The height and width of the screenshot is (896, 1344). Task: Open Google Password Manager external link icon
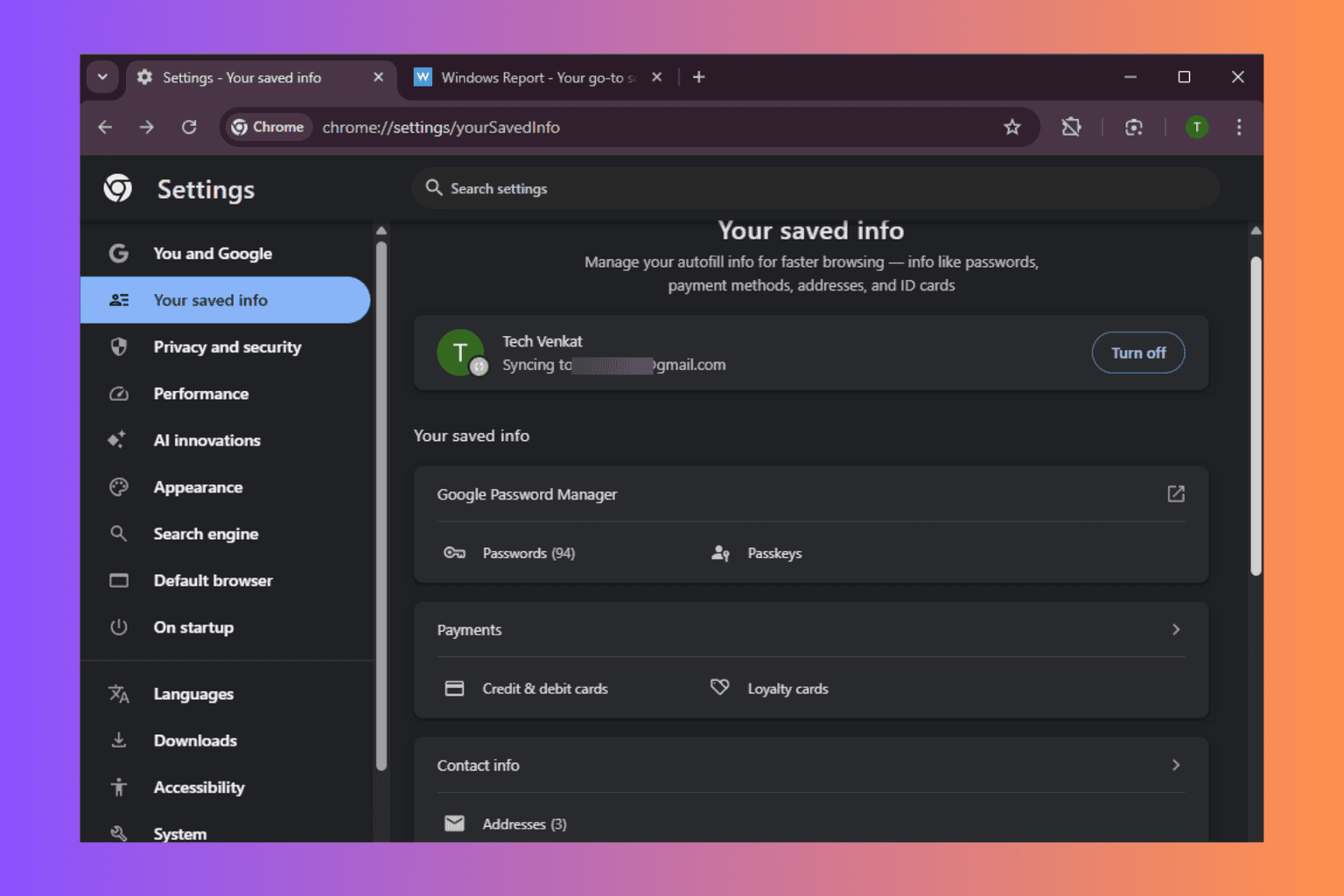coord(1176,494)
